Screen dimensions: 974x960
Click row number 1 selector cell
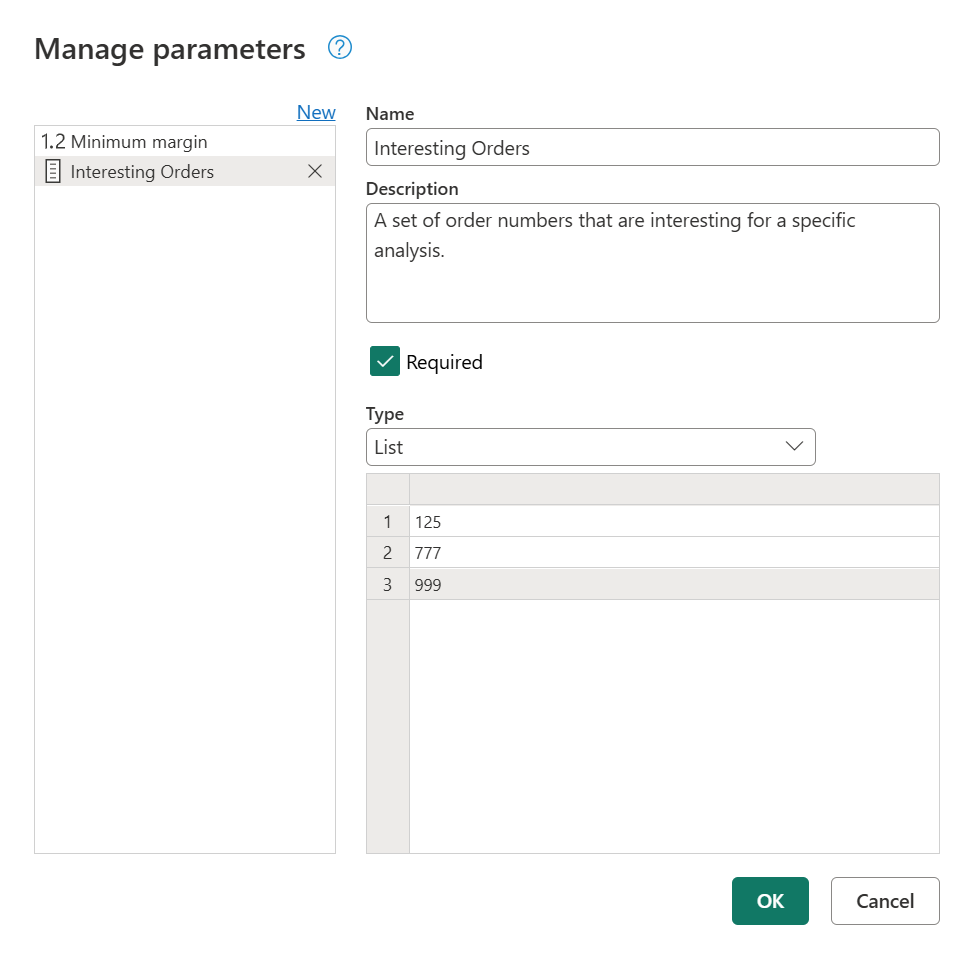tap(388, 521)
